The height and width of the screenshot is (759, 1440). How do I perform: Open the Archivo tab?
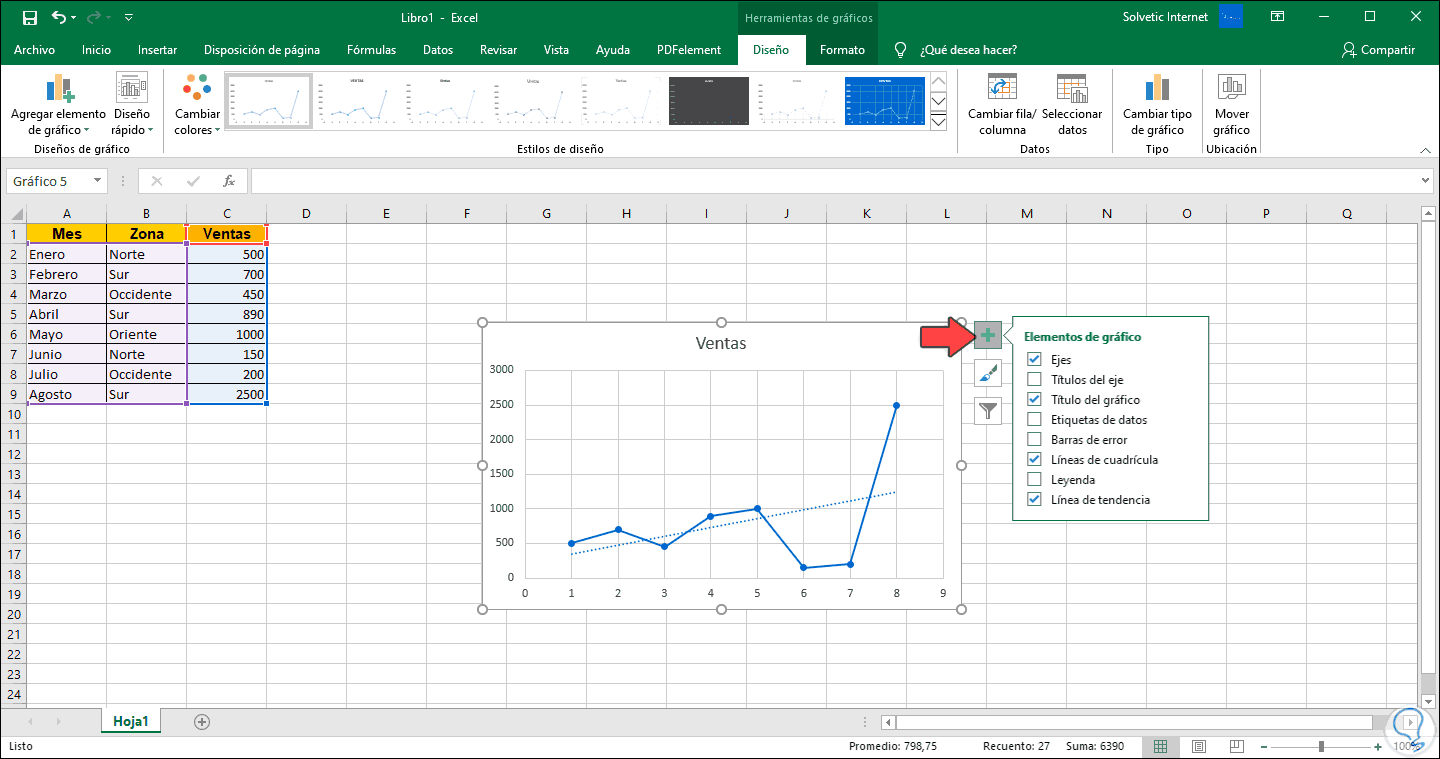click(35, 50)
